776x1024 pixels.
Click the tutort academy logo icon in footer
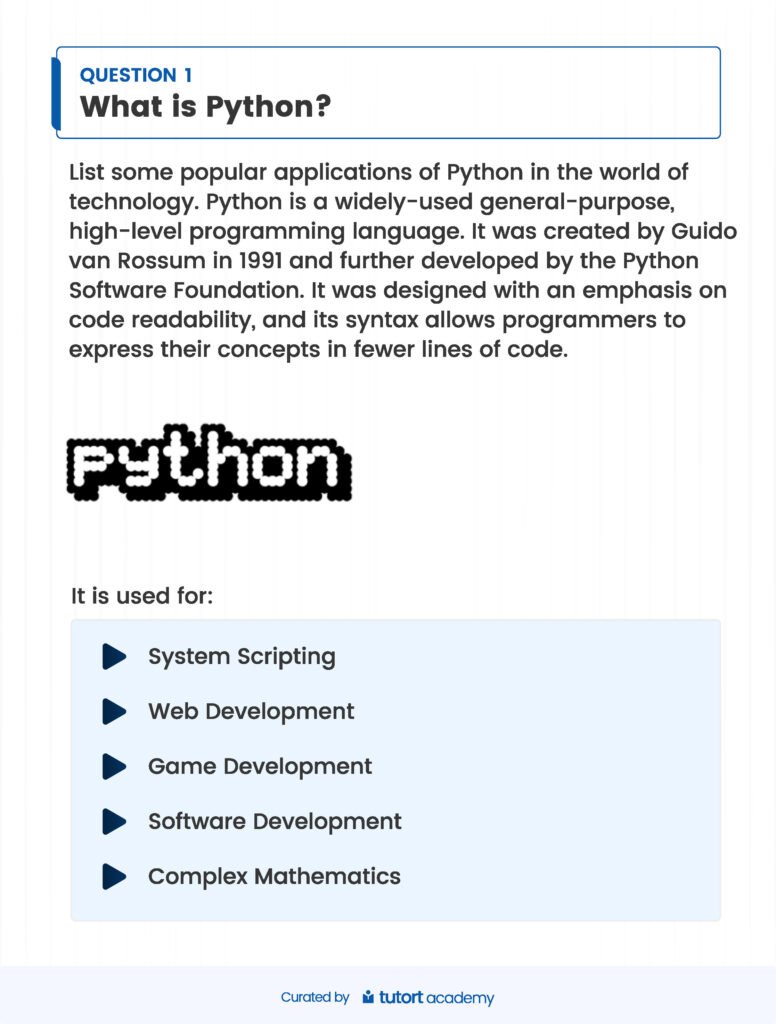click(x=368, y=997)
